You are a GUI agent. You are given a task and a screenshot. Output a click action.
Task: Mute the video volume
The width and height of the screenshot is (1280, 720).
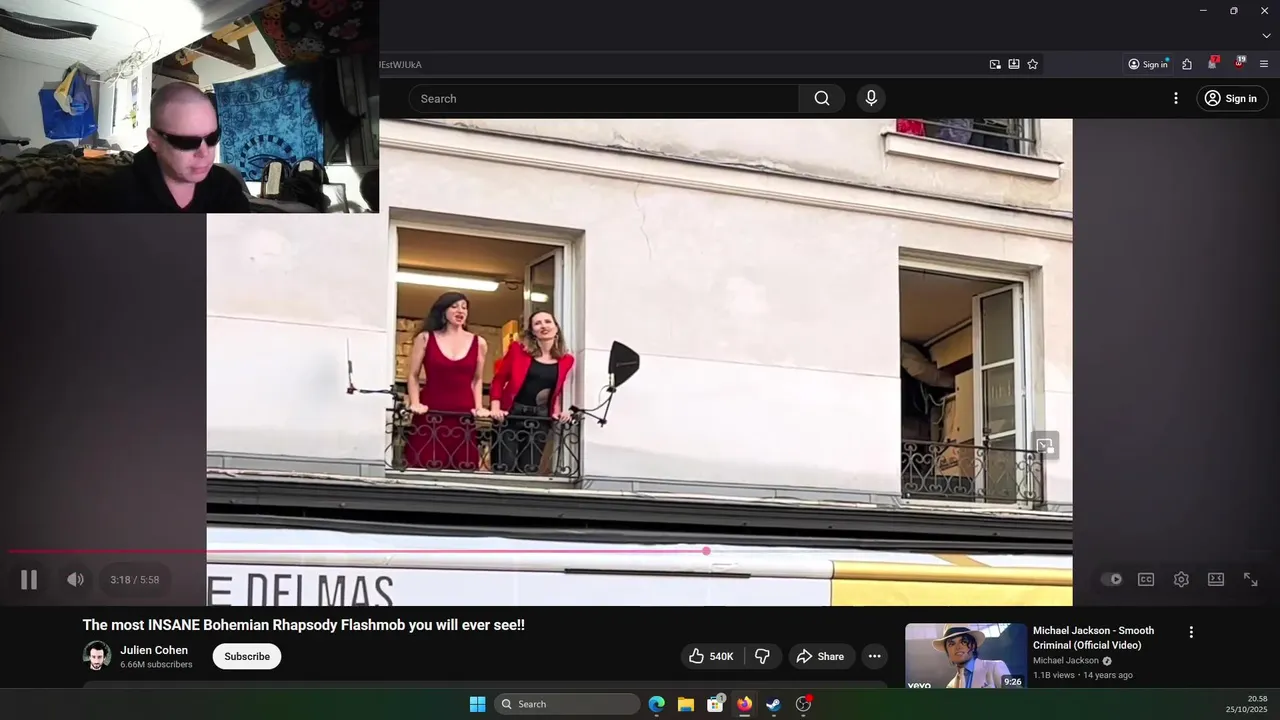click(x=75, y=580)
